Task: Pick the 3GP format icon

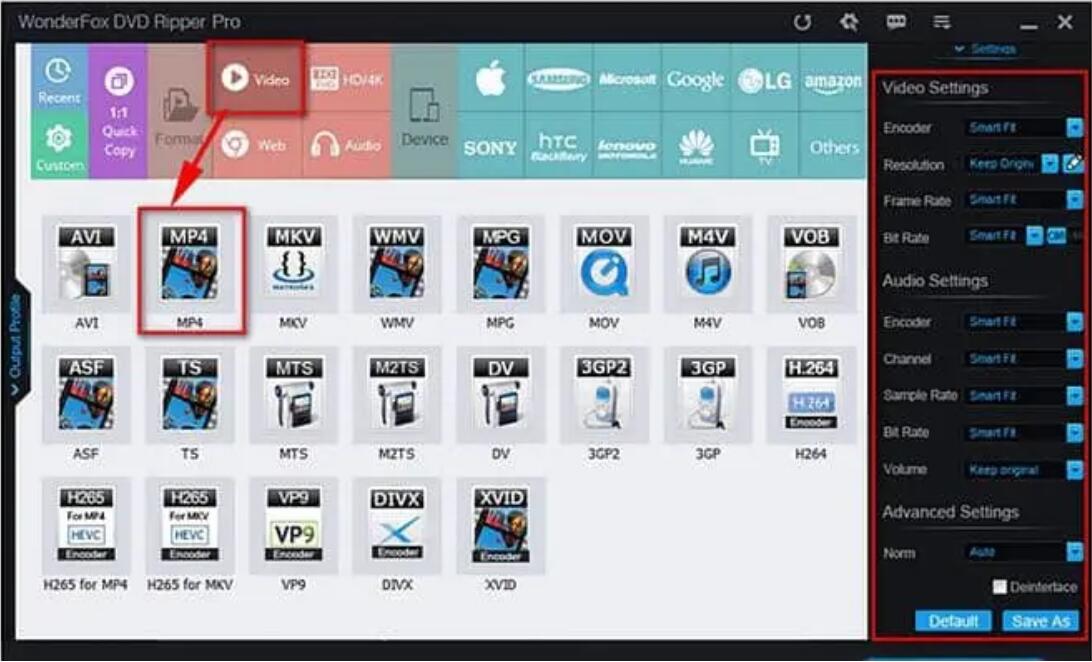Action: tap(708, 395)
